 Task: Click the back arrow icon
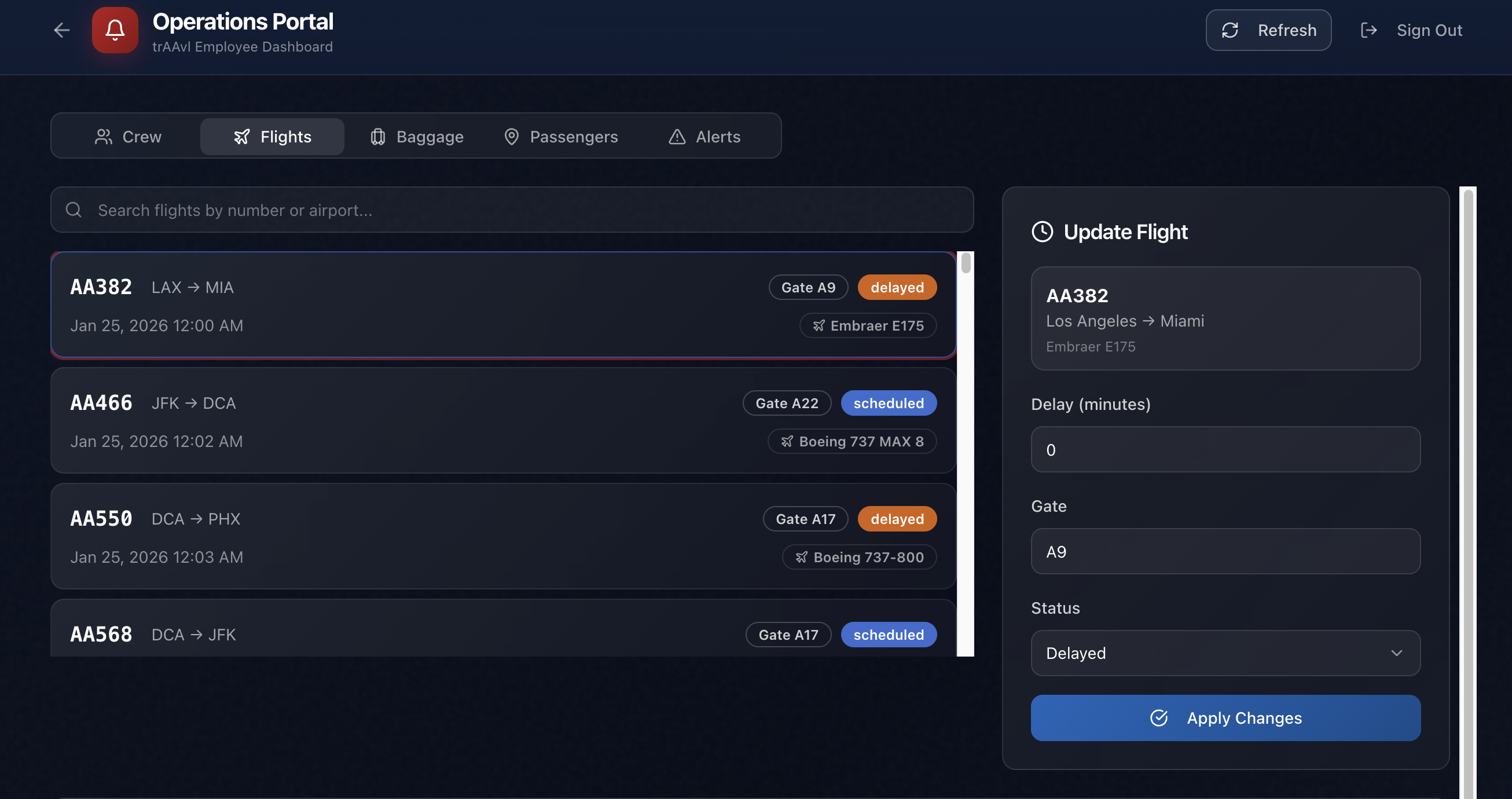(61, 30)
